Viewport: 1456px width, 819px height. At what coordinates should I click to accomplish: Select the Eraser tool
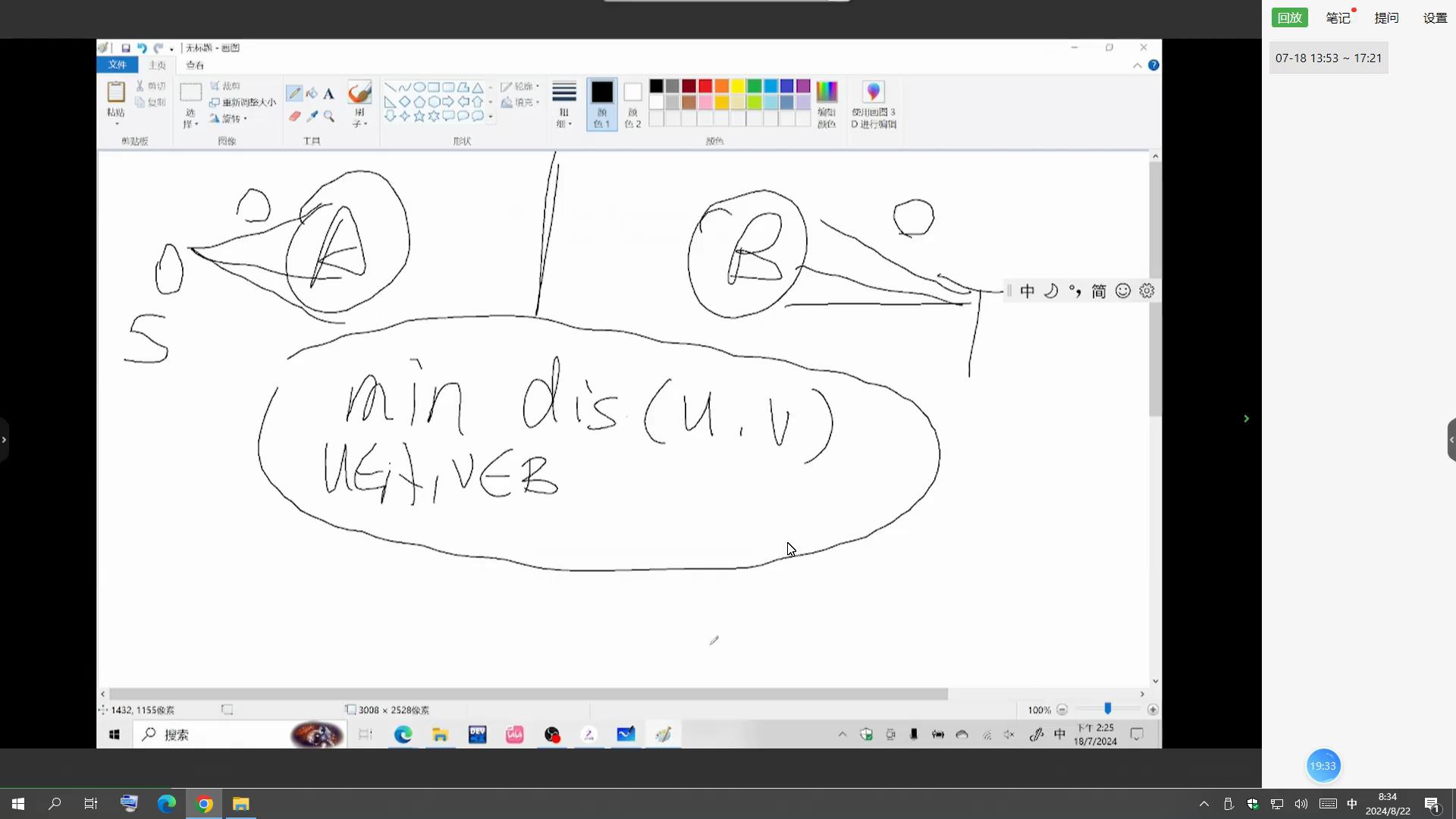point(294,116)
